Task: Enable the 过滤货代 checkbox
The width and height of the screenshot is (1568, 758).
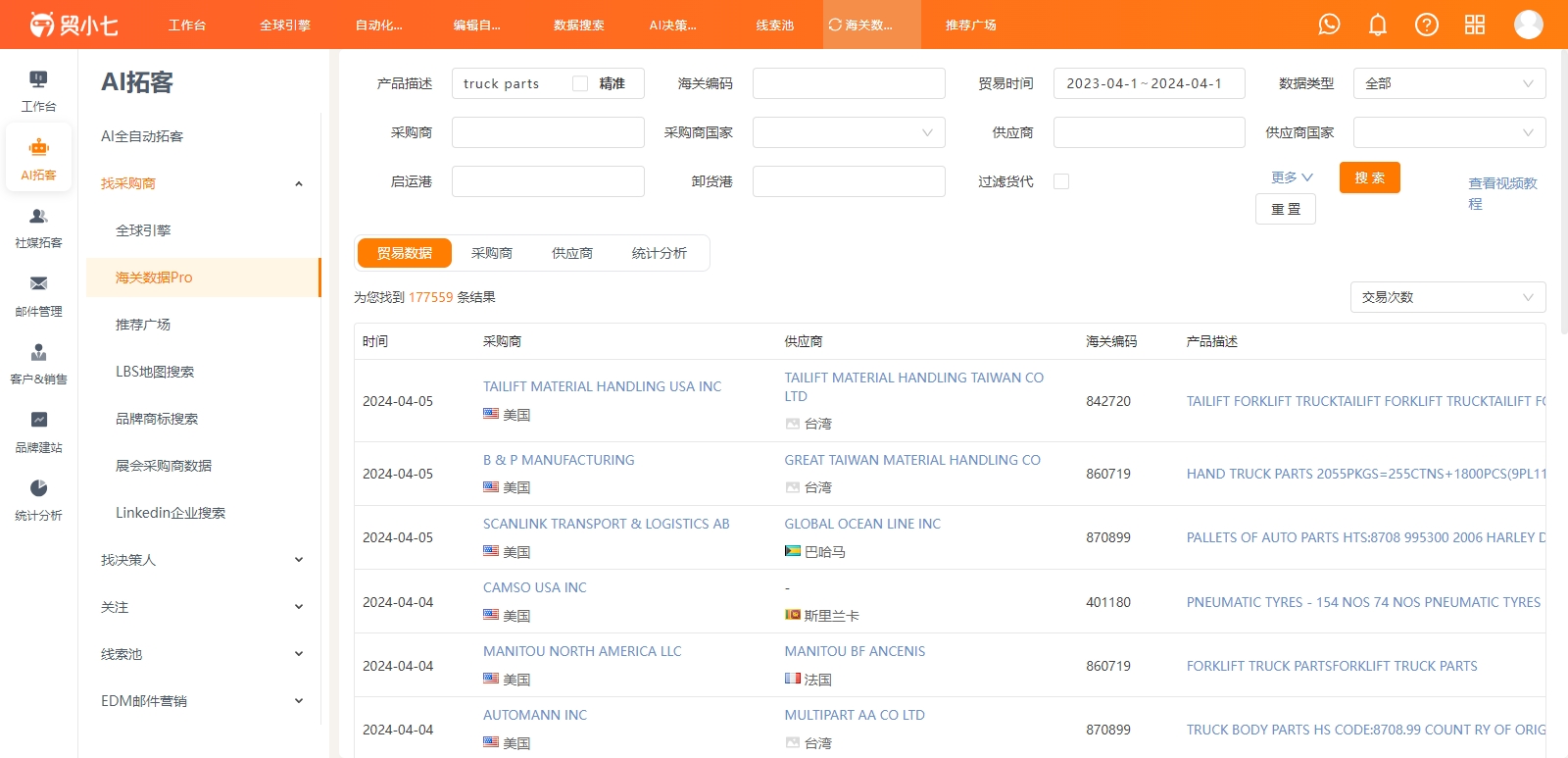Action: pos(1061,181)
